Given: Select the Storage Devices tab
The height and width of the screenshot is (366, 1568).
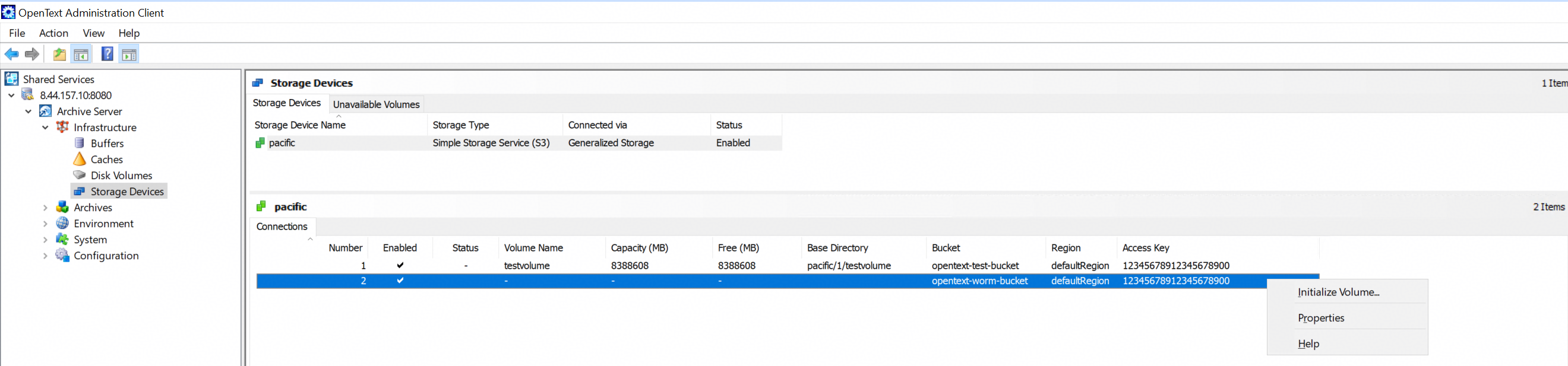Looking at the screenshot, I should coord(287,103).
